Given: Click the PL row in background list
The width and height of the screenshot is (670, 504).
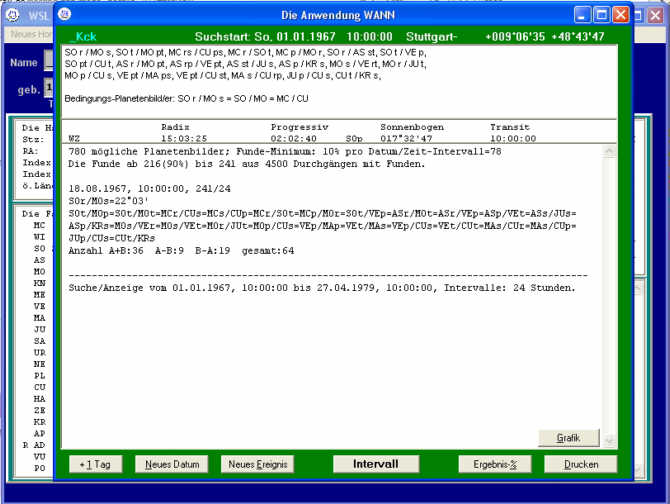Looking at the screenshot, I should (39, 375).
